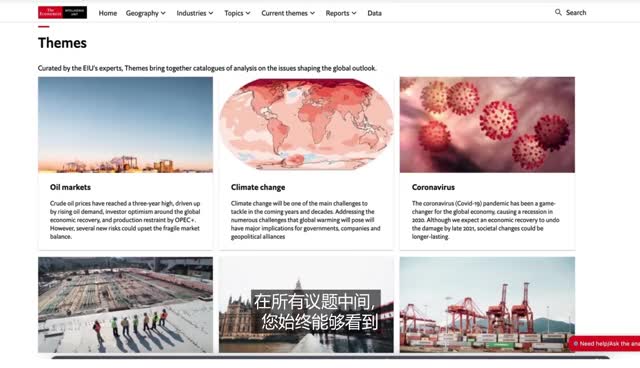Open the Home menu item
Viewport: 640px width, 368px height.
coord(108,13)
